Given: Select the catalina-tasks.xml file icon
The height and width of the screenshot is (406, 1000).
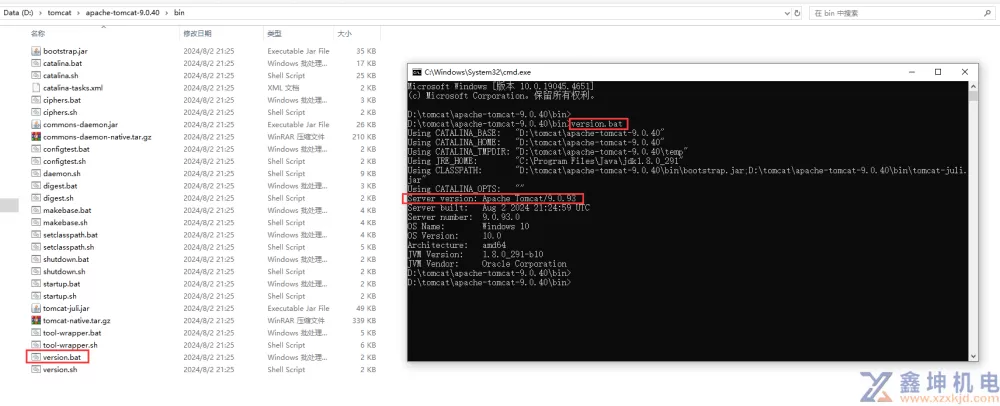Looking at the screenshot, I should 36,88.
